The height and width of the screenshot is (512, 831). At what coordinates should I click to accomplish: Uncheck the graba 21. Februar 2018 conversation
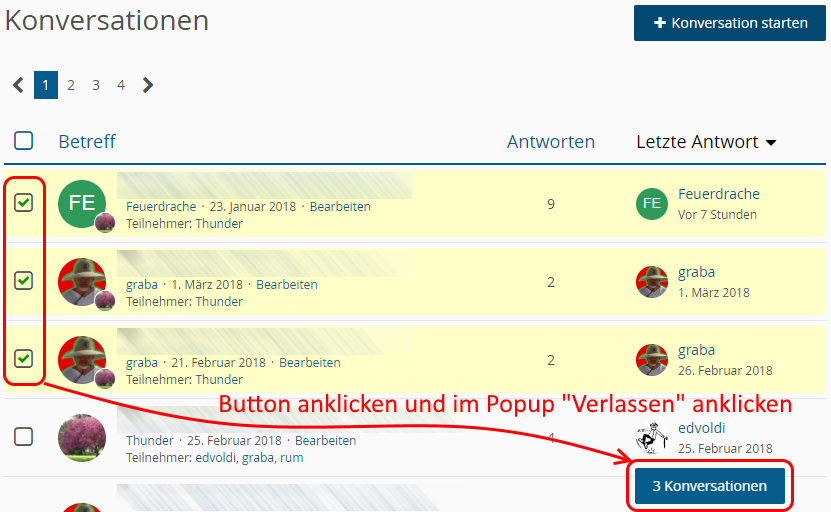coord(23,358)
